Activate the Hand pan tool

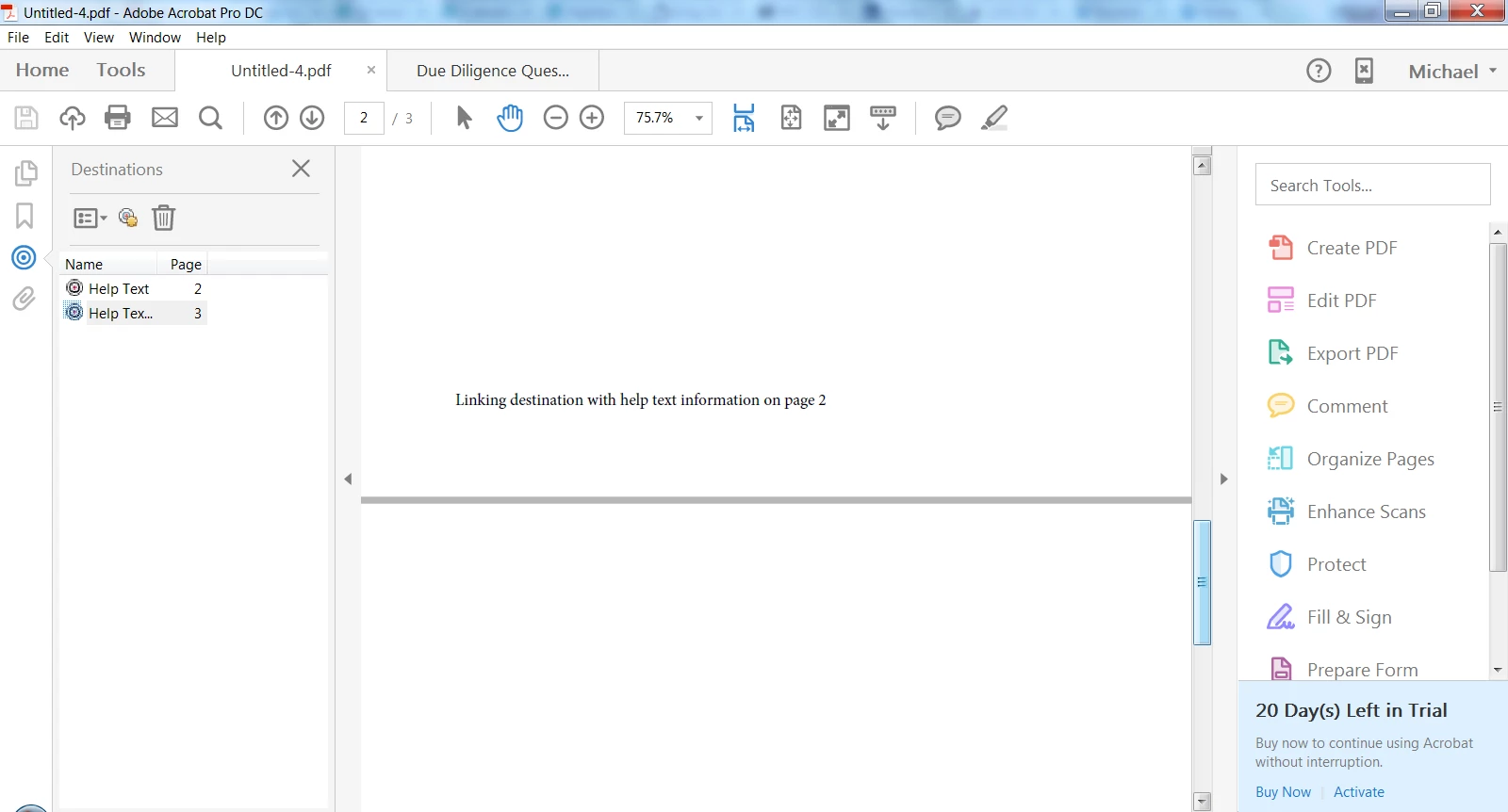(510, 118)
